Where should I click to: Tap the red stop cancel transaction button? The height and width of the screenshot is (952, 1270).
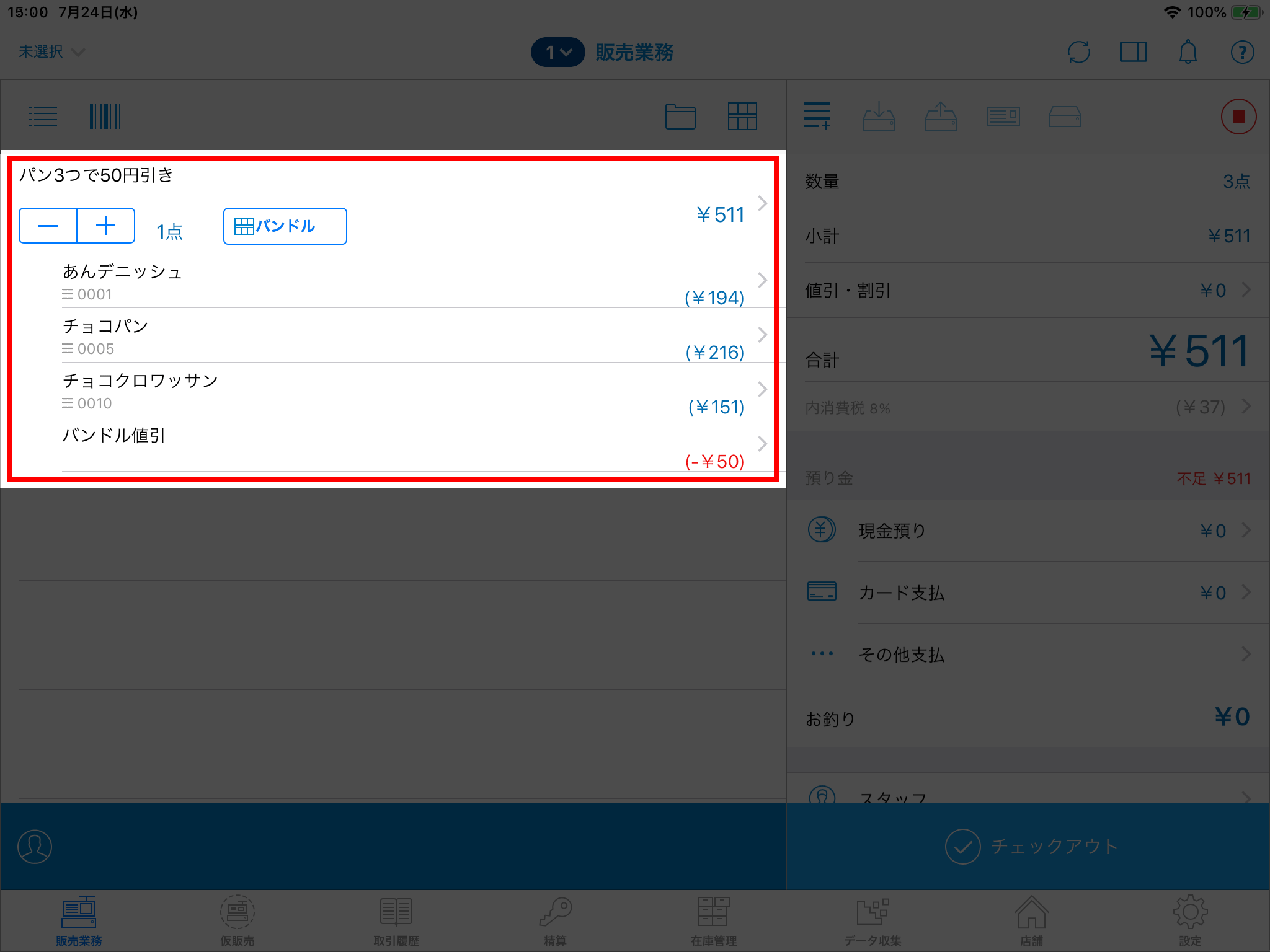coord(1238,117)
